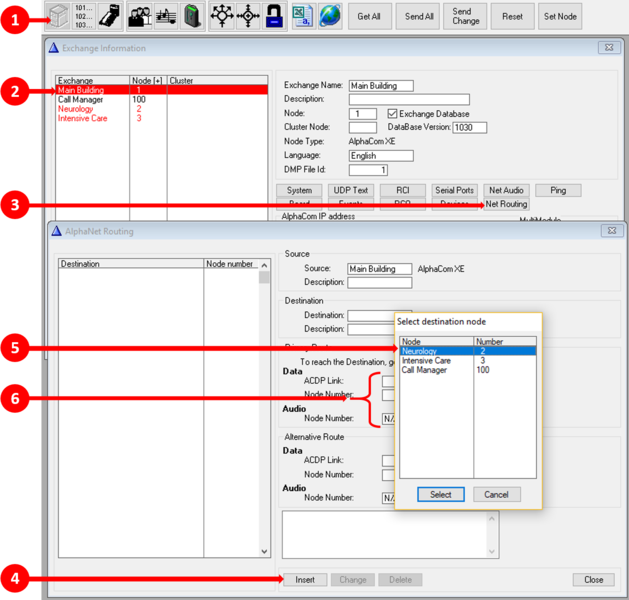Select Intensive Care in destination popup
The width and height of the screenshot is (629, 600).
(468, 361)
